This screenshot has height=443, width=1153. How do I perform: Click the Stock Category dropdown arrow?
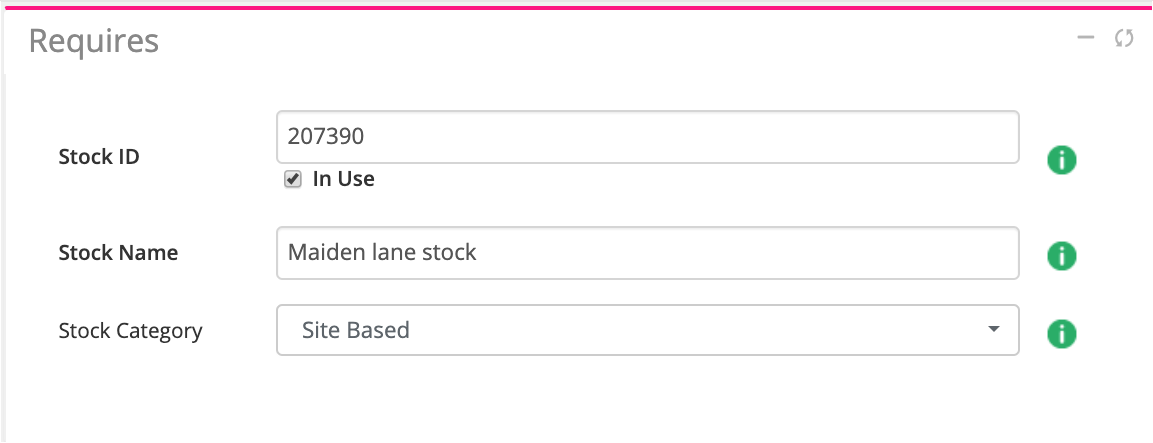tap(992, 329)
